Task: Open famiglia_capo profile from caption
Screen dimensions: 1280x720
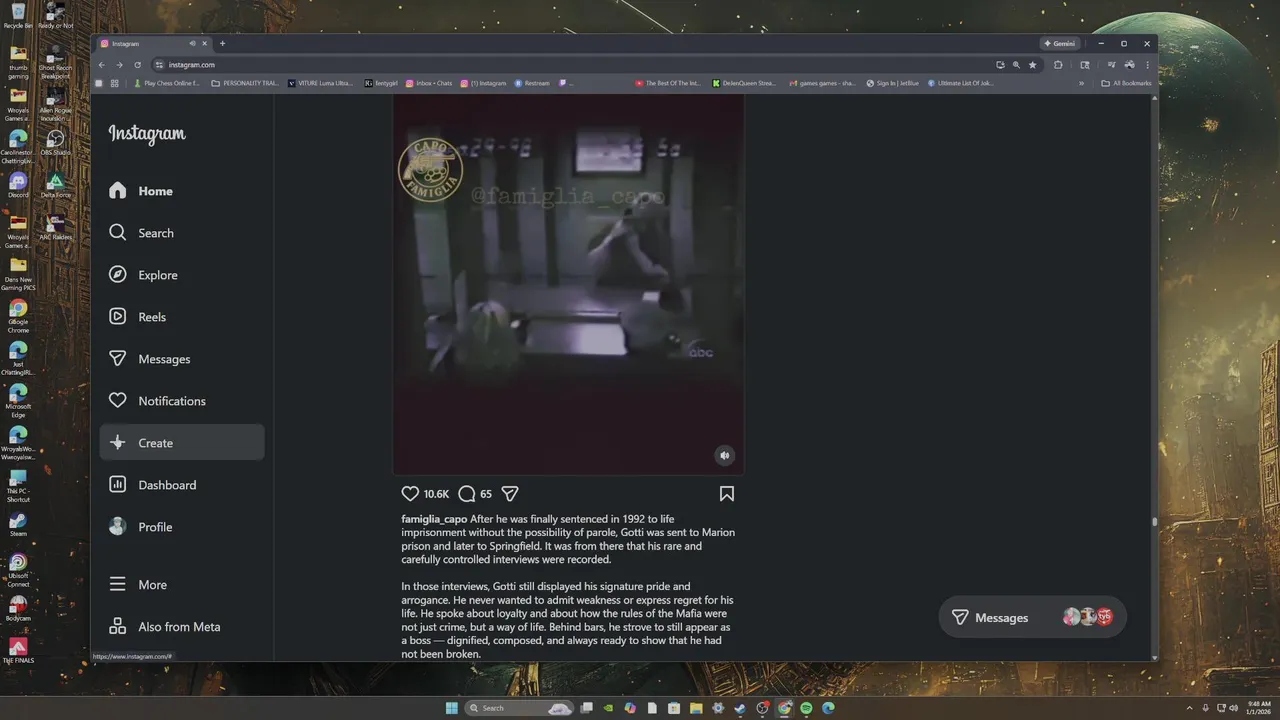Action: coord(434,520)
